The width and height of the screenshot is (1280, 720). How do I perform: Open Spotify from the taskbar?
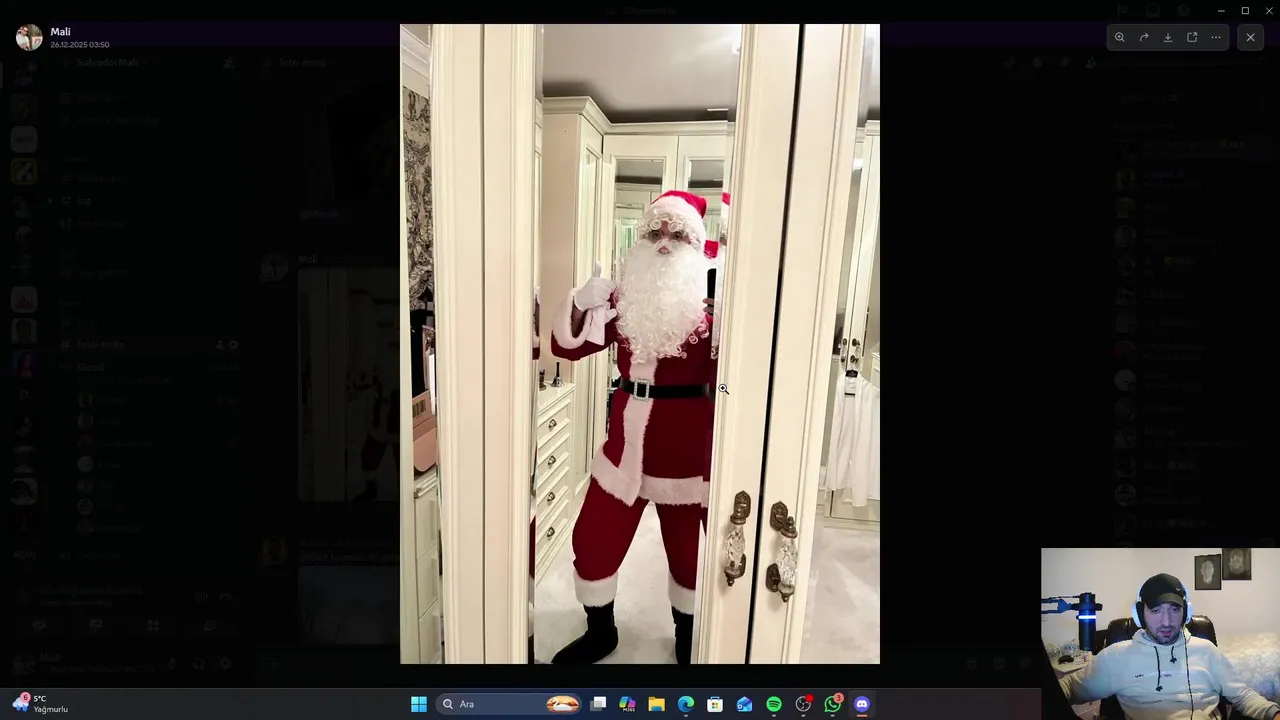point(774,704)
